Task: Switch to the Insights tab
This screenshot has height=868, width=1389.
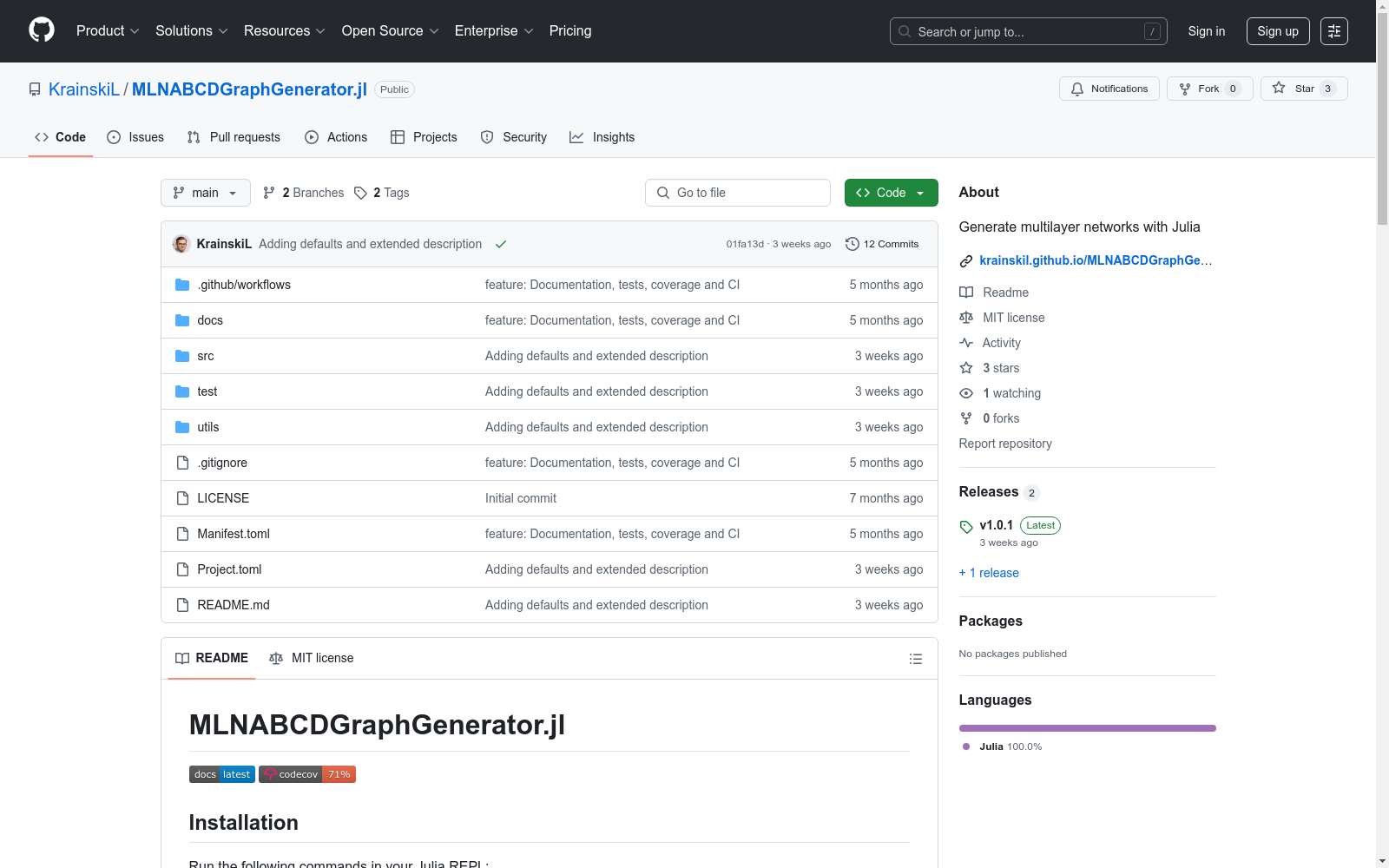Action: coord(602,137)
